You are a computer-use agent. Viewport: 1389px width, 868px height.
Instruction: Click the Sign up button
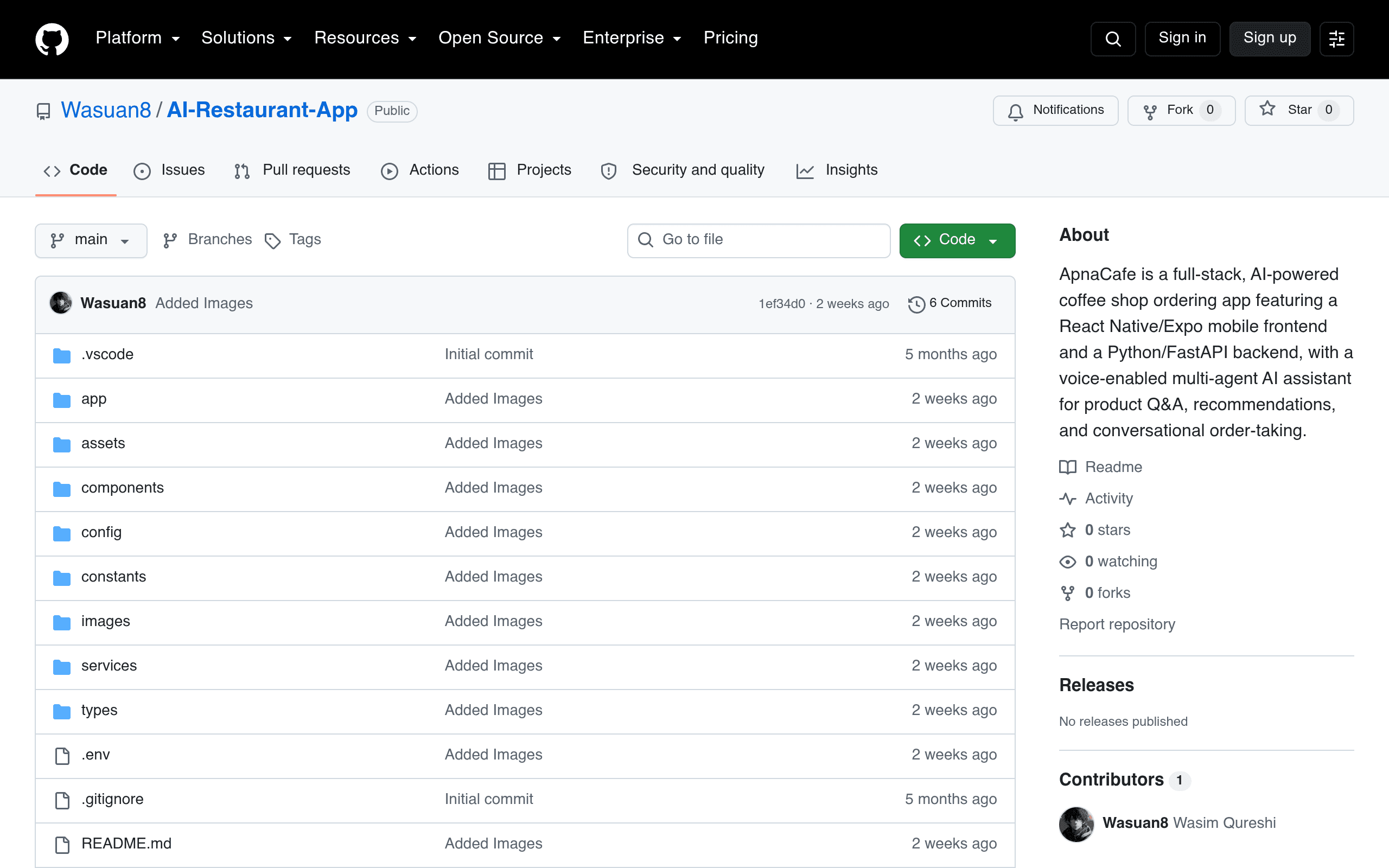[1270, 39]
